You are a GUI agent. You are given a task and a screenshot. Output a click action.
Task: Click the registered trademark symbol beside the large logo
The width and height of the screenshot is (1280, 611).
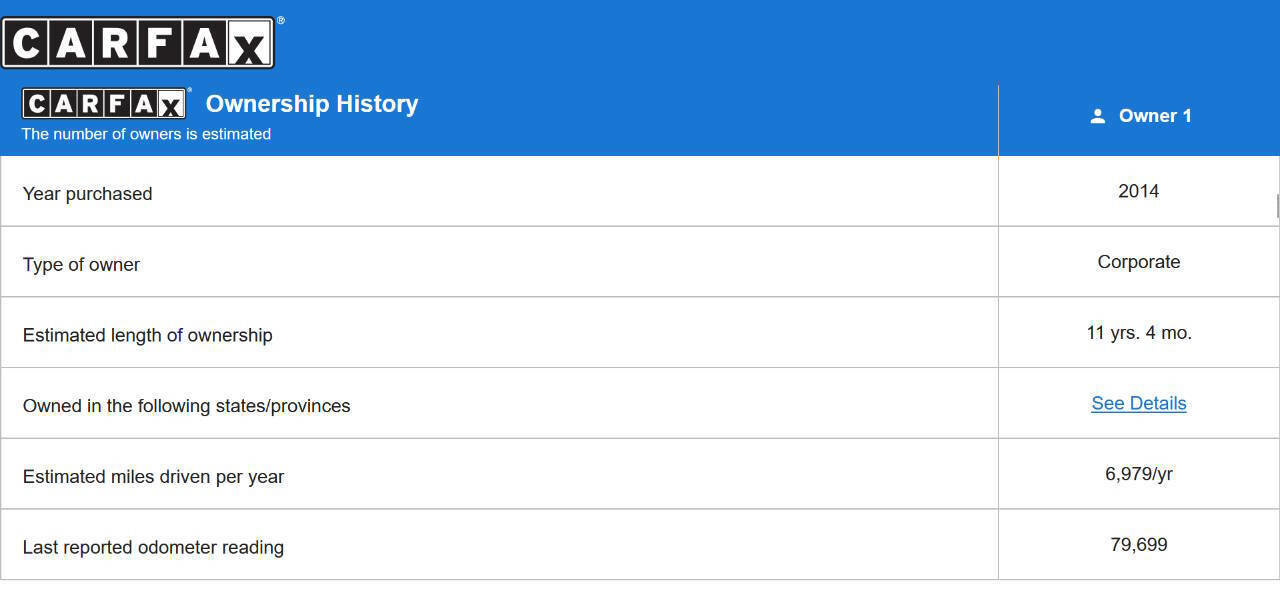[280, 20]
